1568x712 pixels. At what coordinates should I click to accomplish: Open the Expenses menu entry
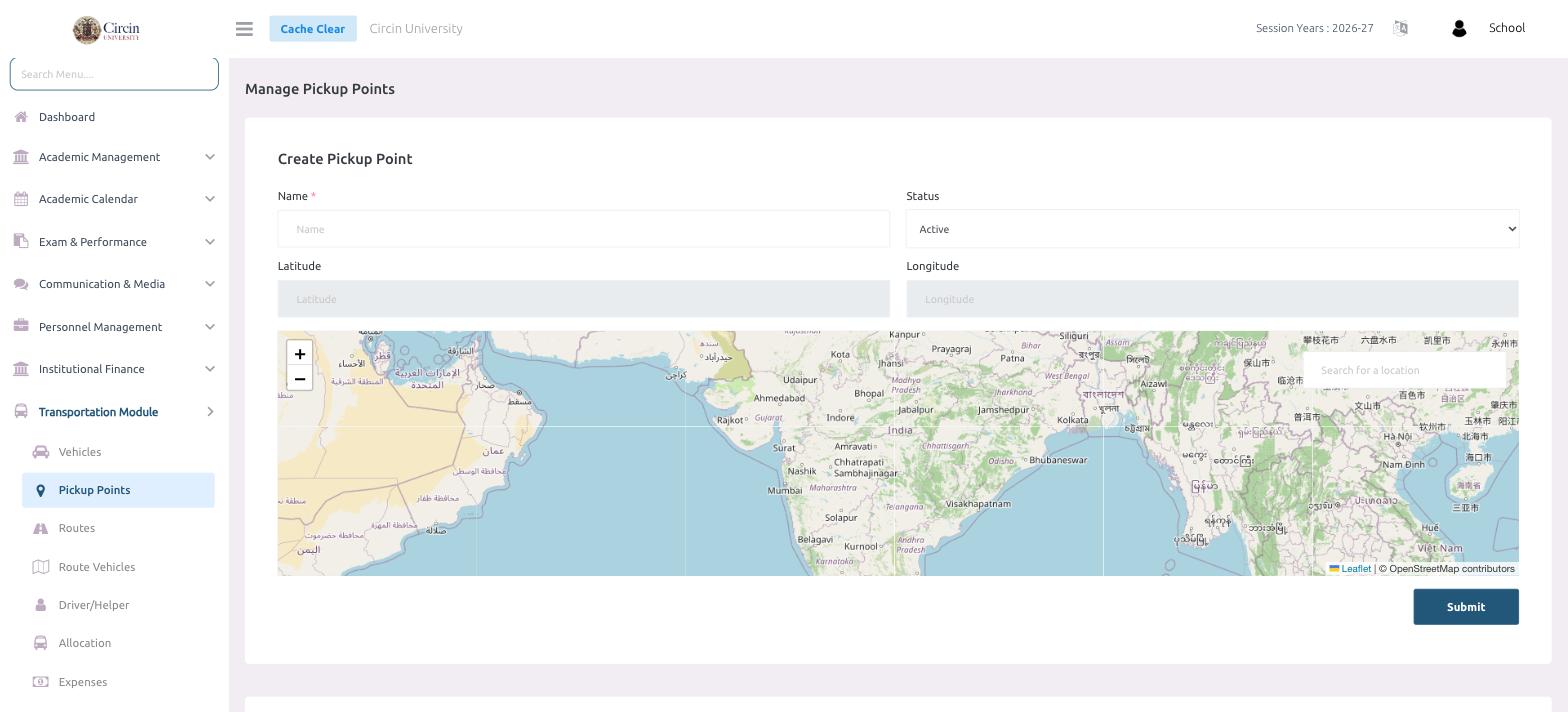click(x=83, y=682)
